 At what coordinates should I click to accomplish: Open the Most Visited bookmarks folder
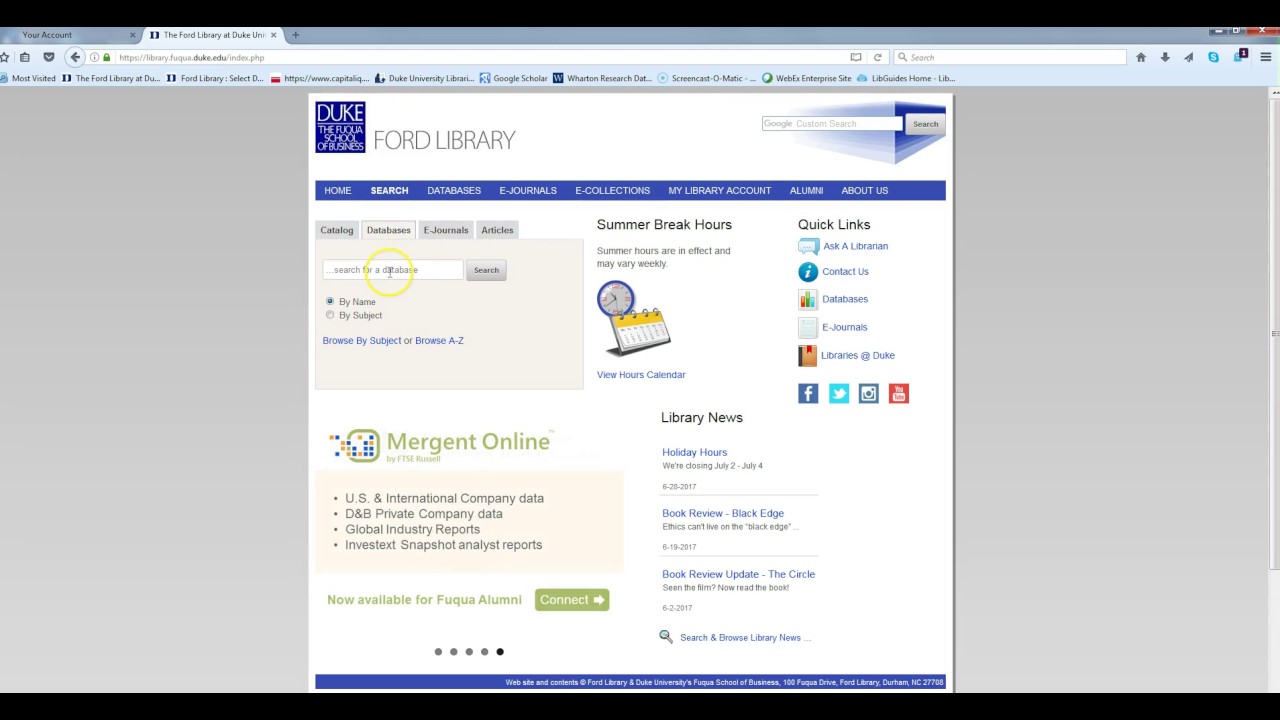point(28,78)
